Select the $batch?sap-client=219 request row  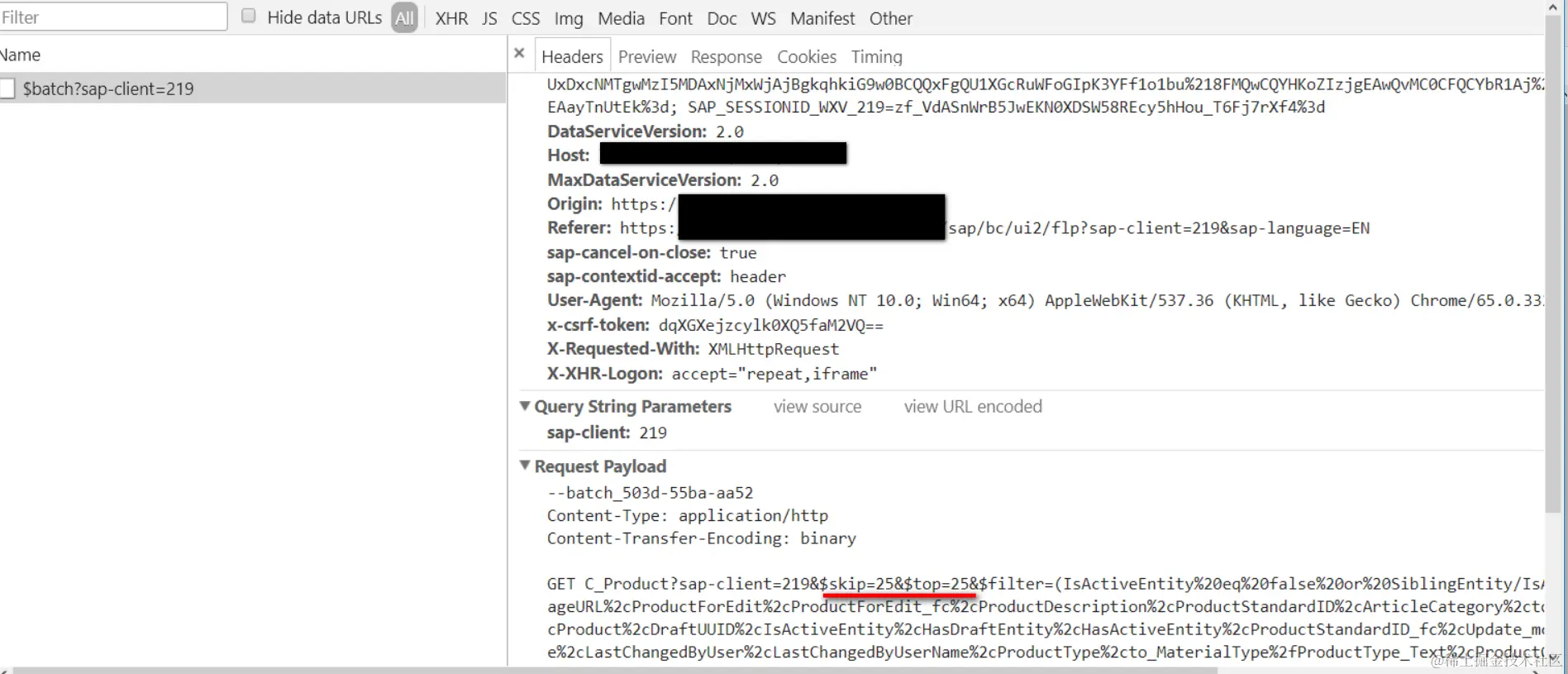click(252, 88)
